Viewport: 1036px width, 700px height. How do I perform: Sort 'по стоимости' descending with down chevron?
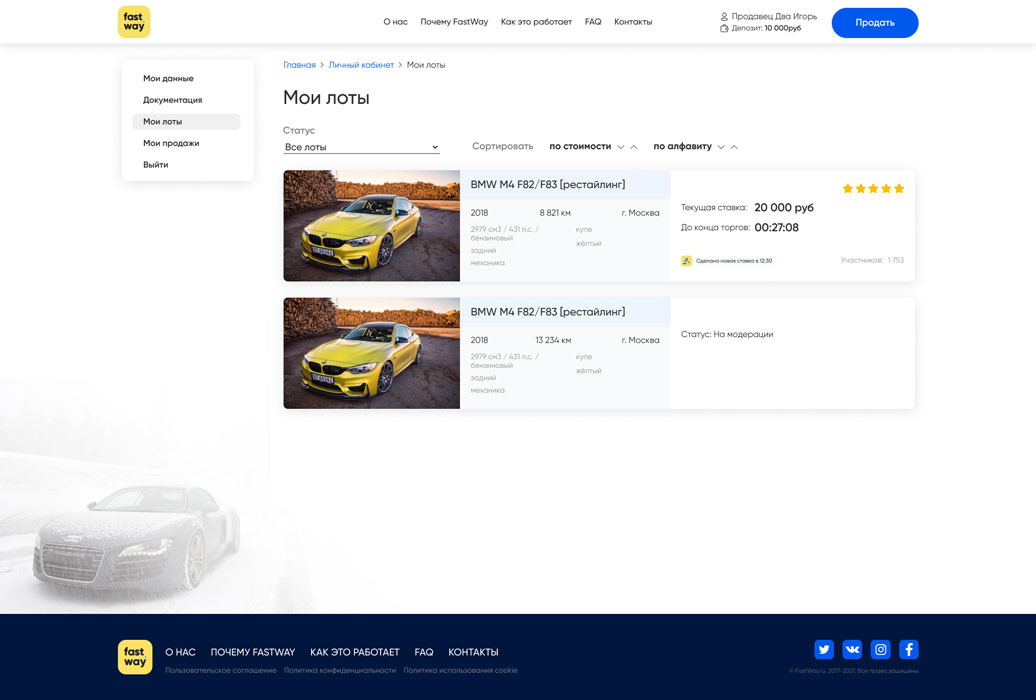tap(620, 147)
